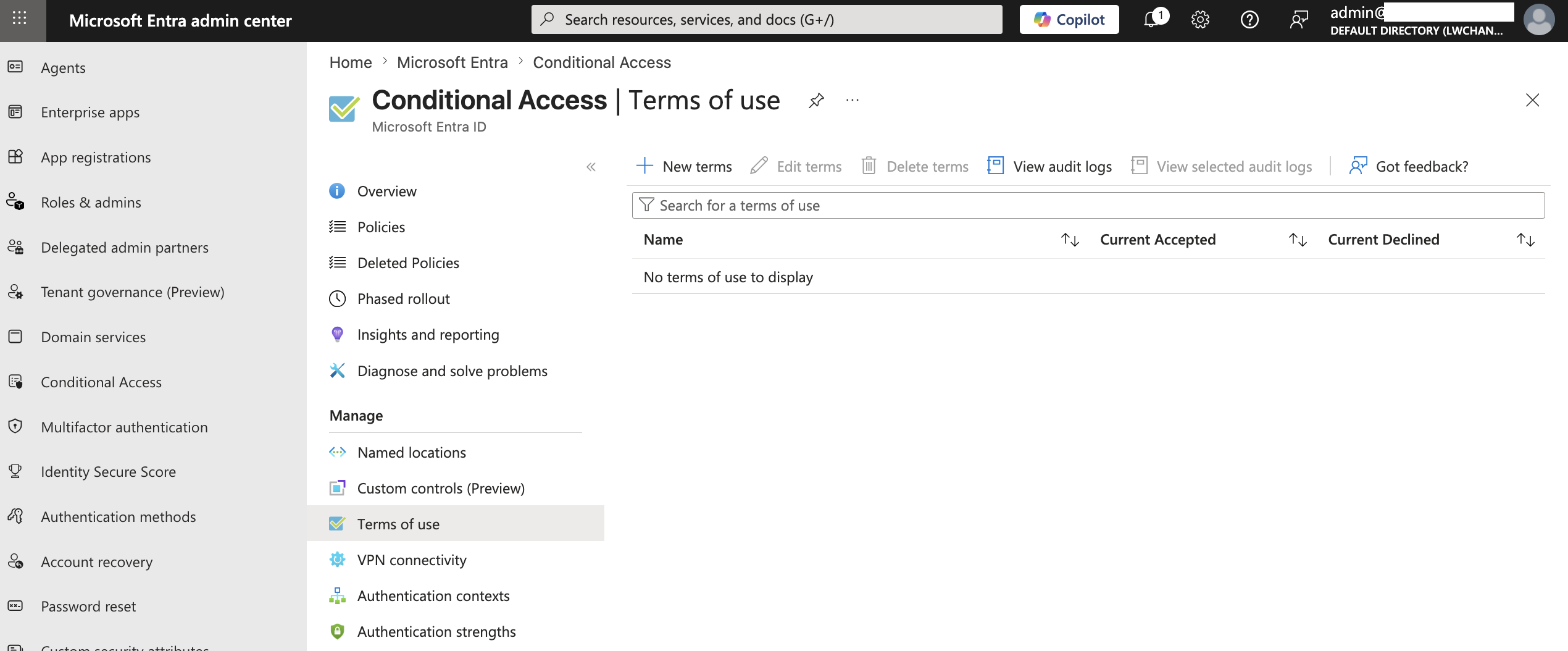The image size is (1568, 651).
Task: Sort by Current Accepted column arrows
Action: (x=1298, y=240)
